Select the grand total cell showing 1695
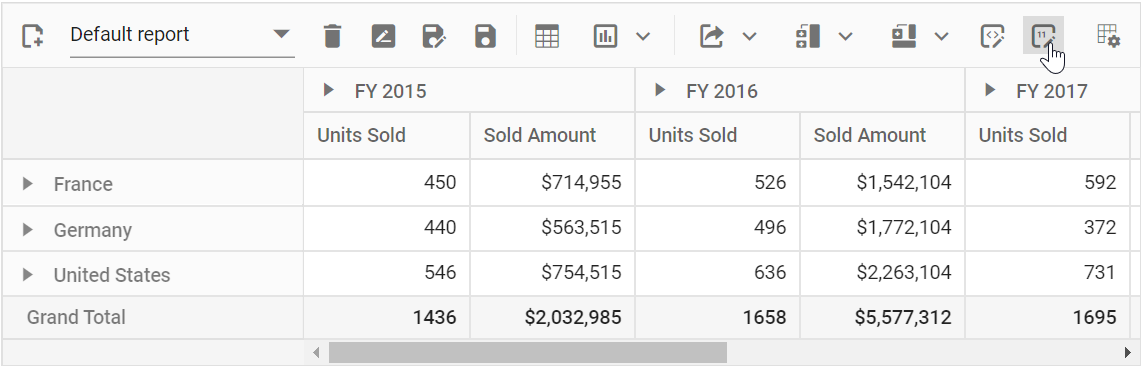This screenshot has width=1144, height=368. click(1048, 318)
